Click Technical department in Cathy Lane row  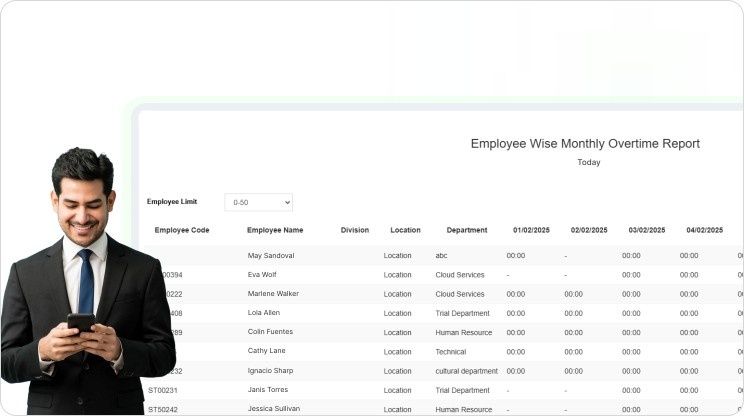pyautogui.click(x=451, y=352)
